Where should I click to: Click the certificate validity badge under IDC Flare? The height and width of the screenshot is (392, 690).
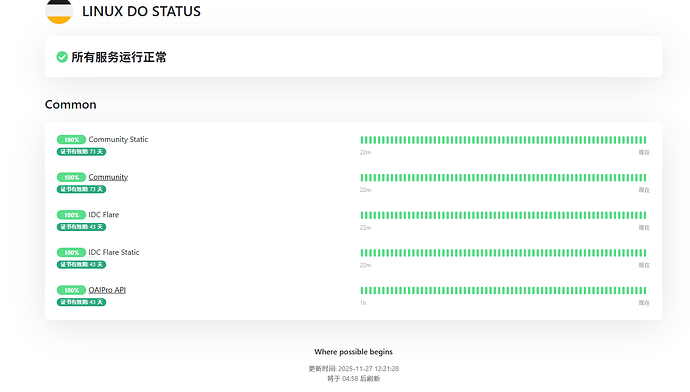click(81, 227)
